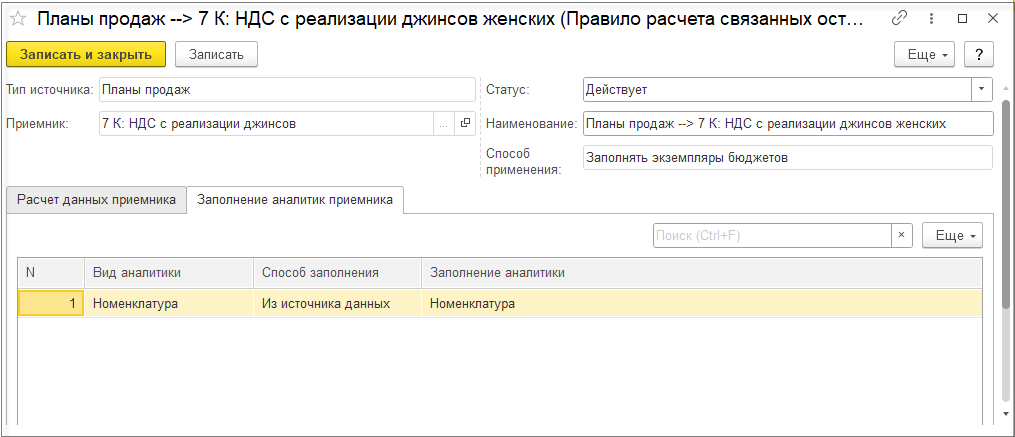Open the top Еще menu
The width and height of the screenshot is (1015, 437).
(924, 54)
